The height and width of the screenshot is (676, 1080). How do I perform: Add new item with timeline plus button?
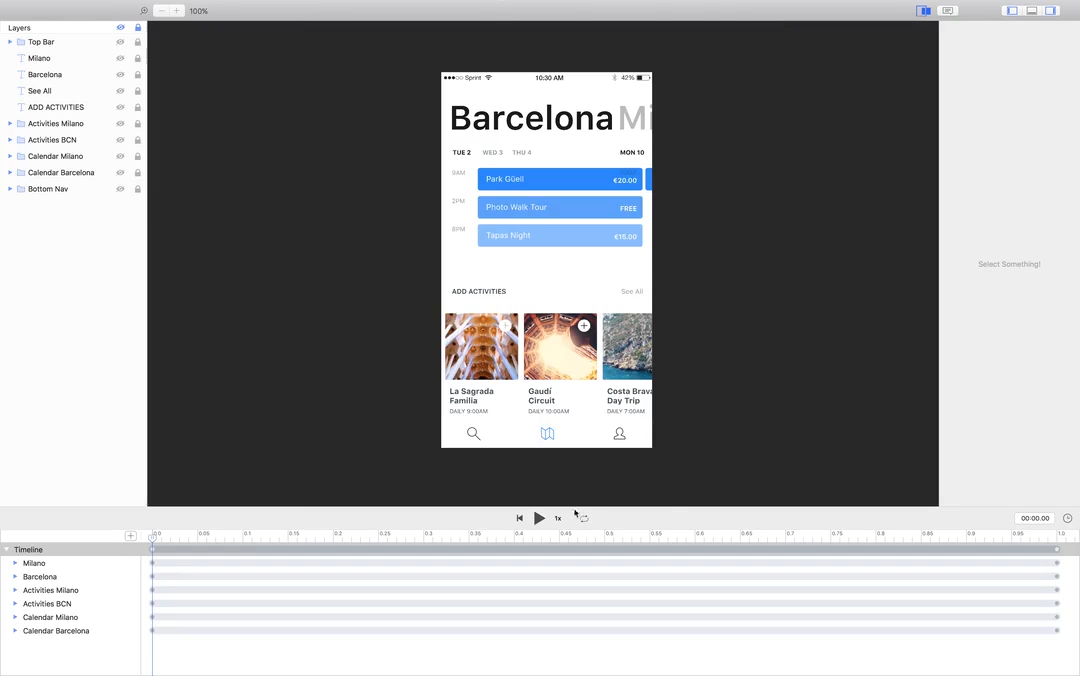[x=130, y=536]
